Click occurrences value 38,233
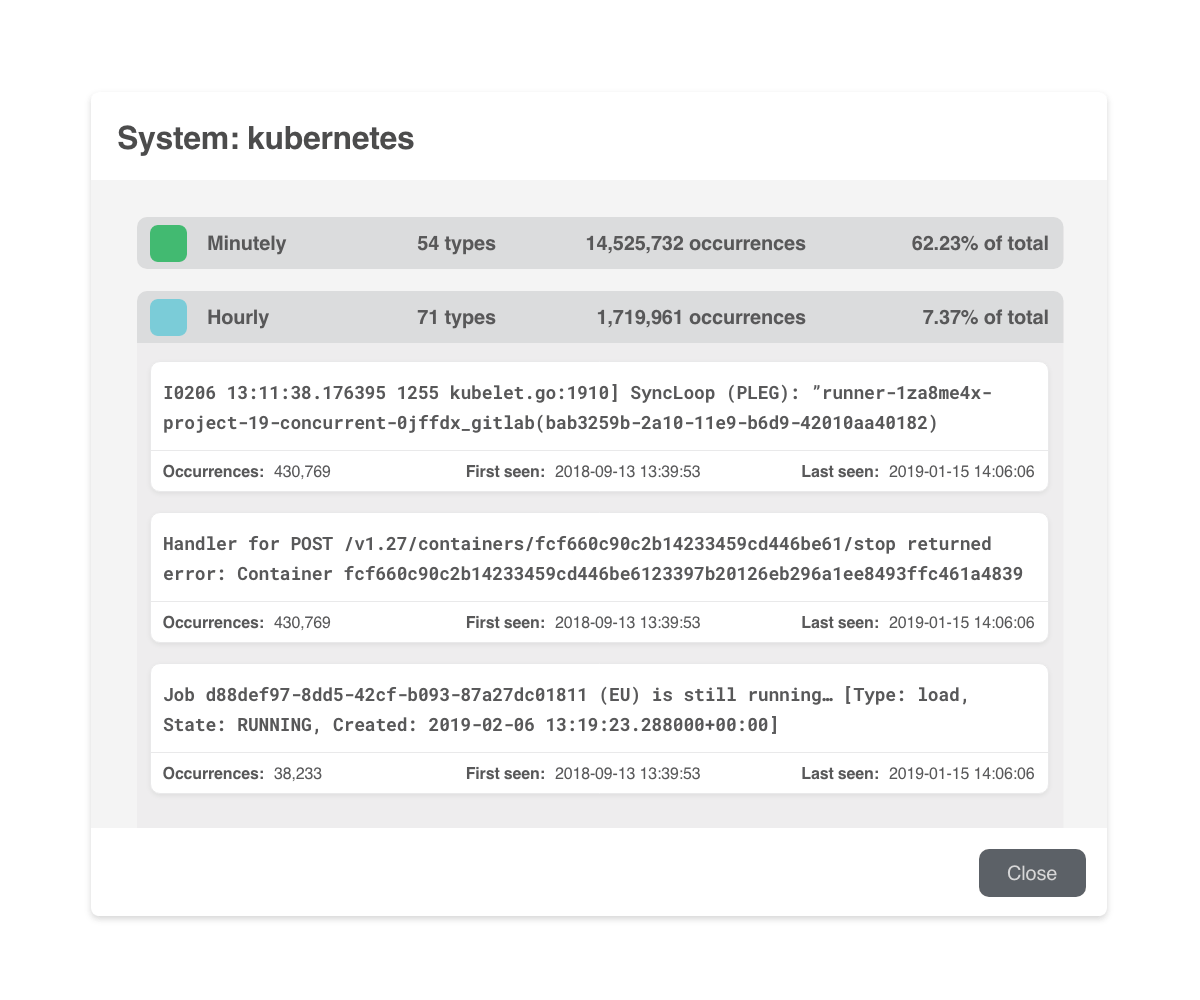This screenshot has height=1000, width=1200. (x=298, y=773)
